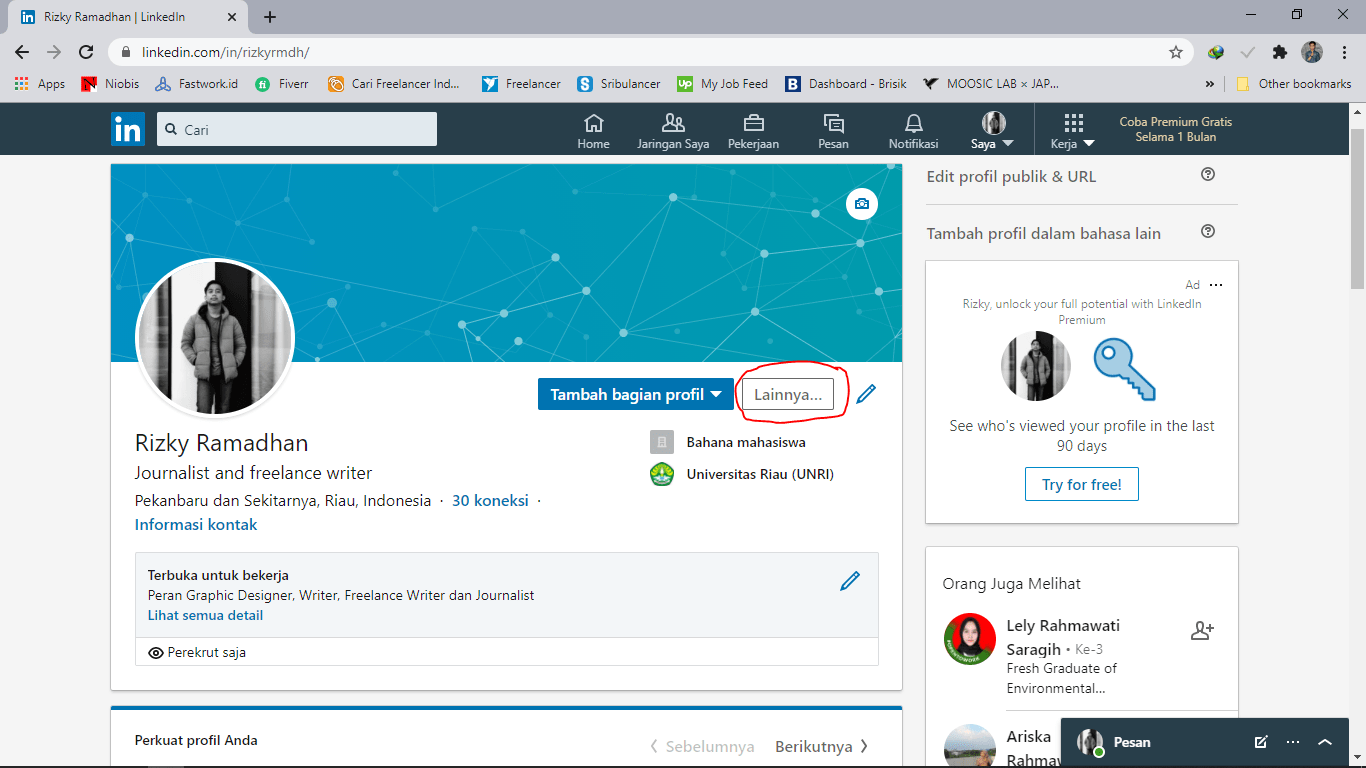Open Informasi kontak link
This screenshot has height=768, width=1366.
(x=196, y=524)
